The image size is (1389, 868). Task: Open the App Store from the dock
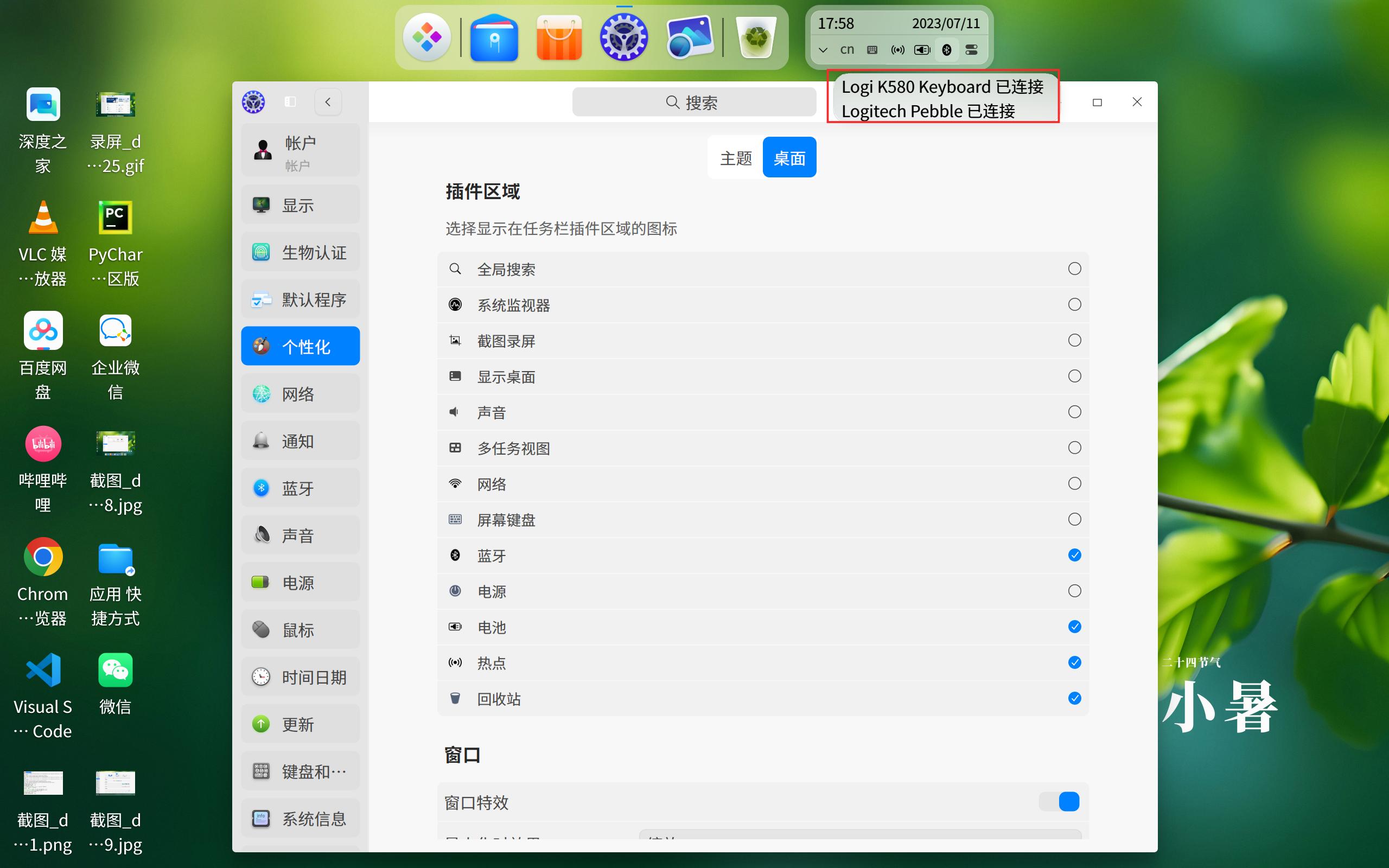[x=558, y=37]
